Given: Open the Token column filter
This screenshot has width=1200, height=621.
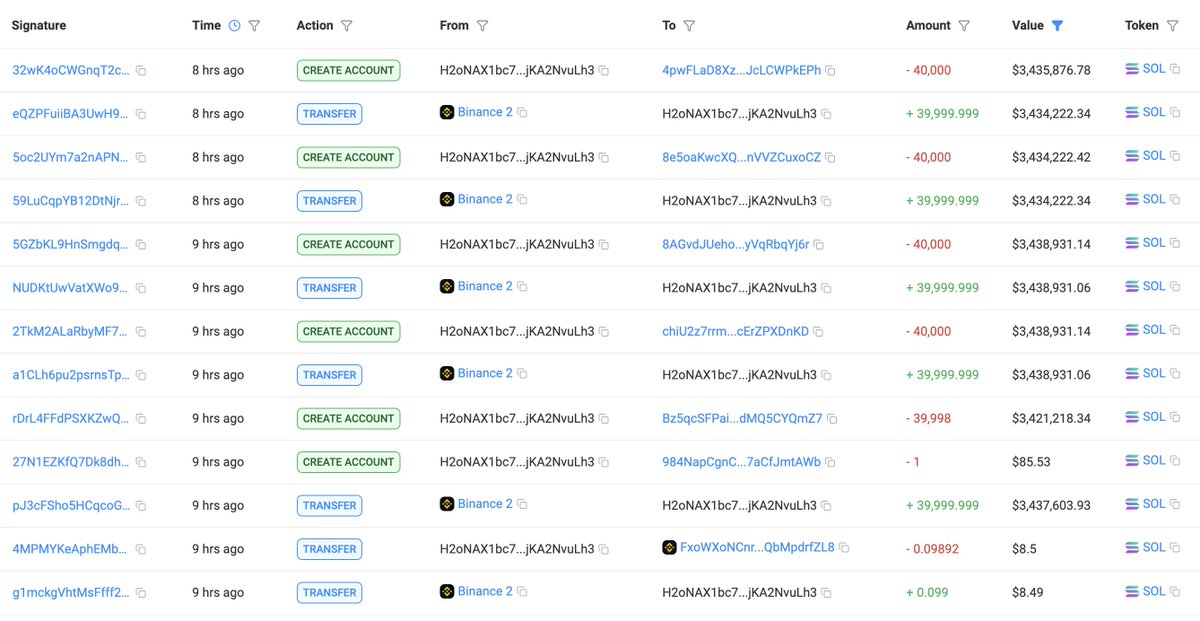Looking at the screenshot, I should [1173, 26].
